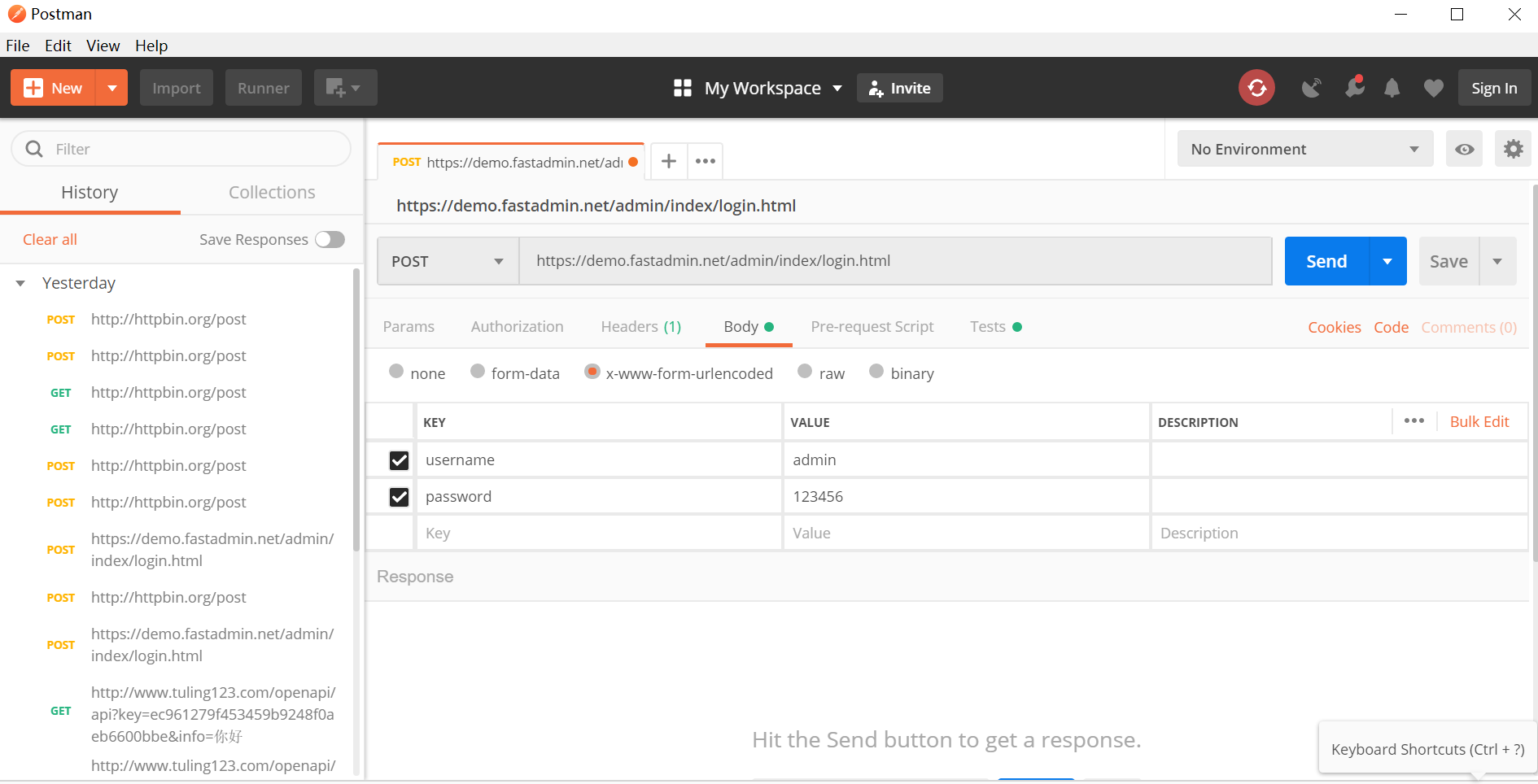
Task: Click the Runner button
Action: pyautogui.click(x=263, y=88)
